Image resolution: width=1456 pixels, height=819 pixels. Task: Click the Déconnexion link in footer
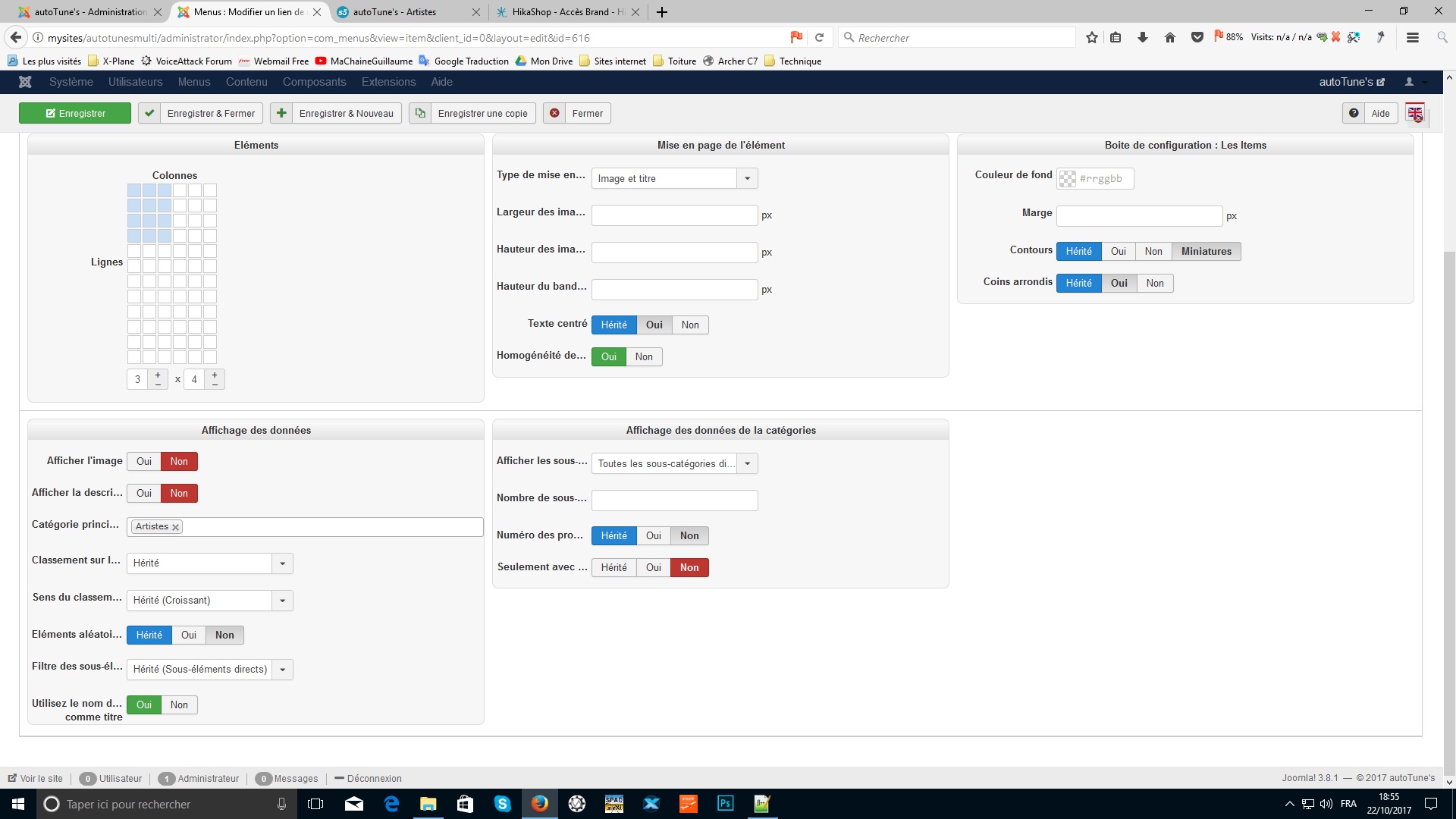click(x=374, y=778)
